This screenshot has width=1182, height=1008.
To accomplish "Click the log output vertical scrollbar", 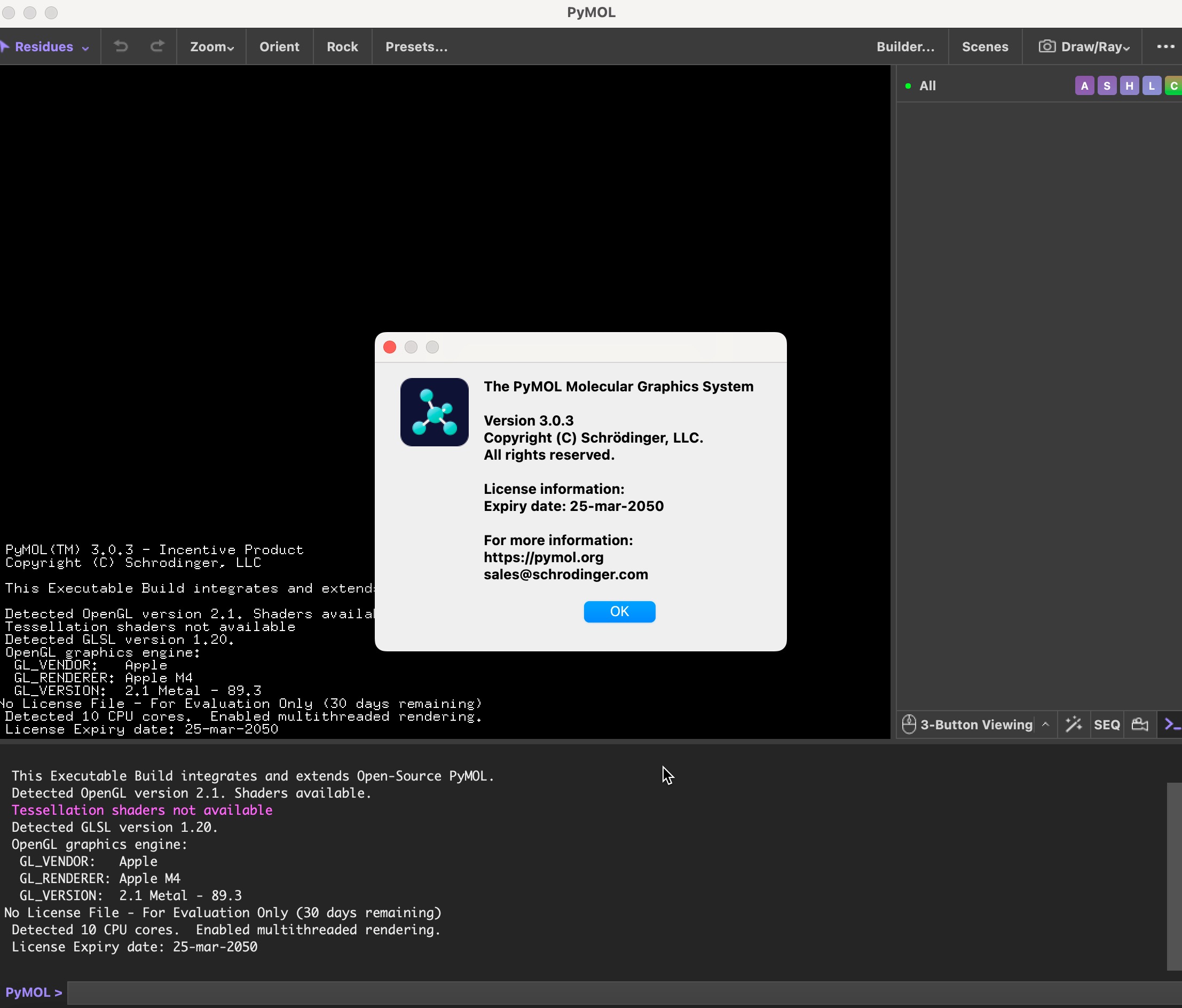I will tap(1174, 876).
